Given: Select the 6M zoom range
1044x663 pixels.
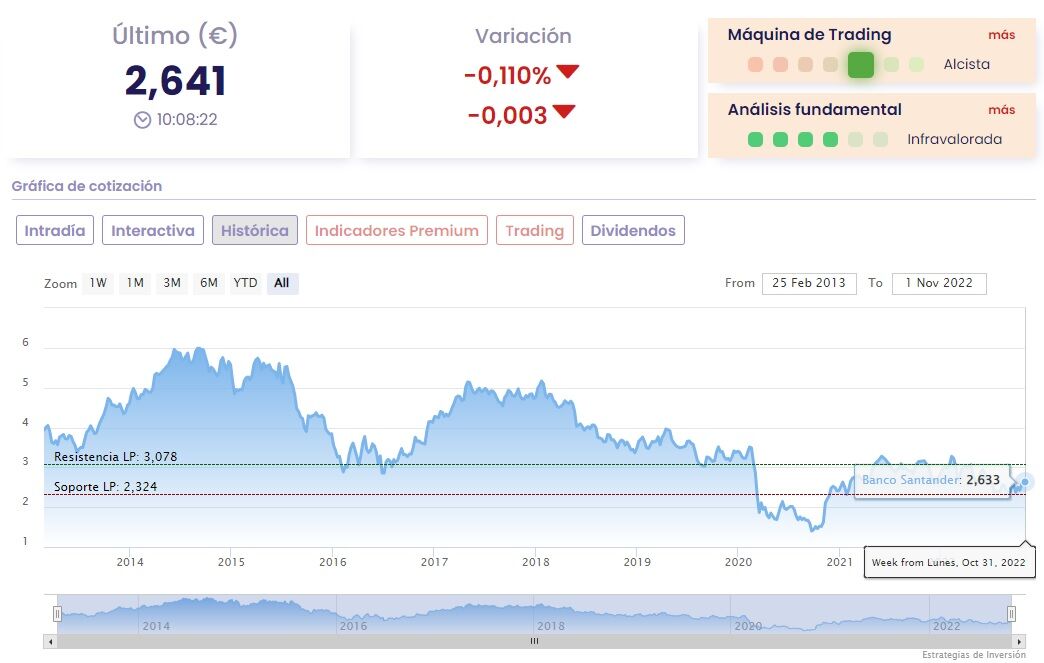Looking at the screenshot, I should [208, 283].
